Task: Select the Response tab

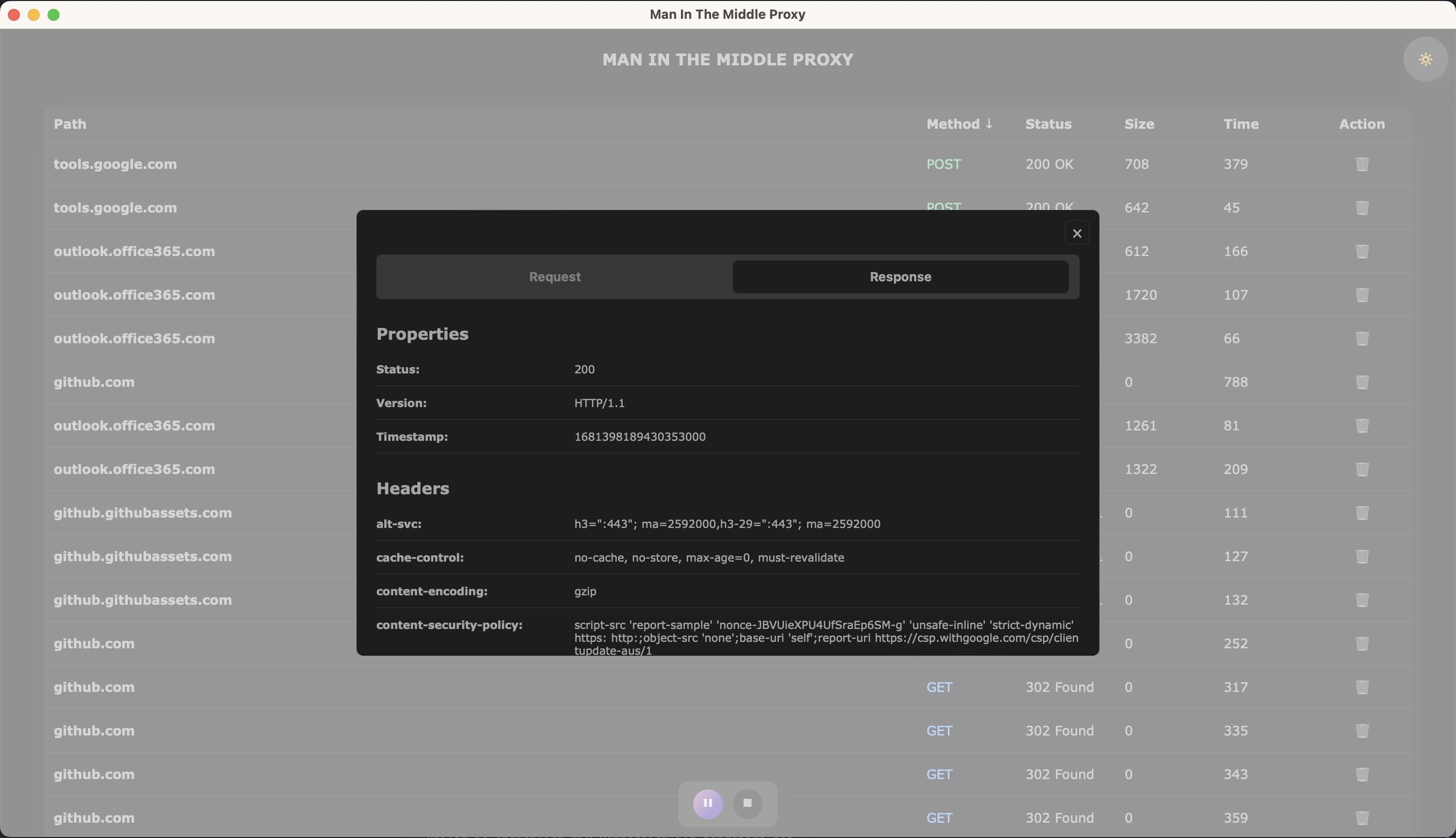Action: [x=900, y=277]
